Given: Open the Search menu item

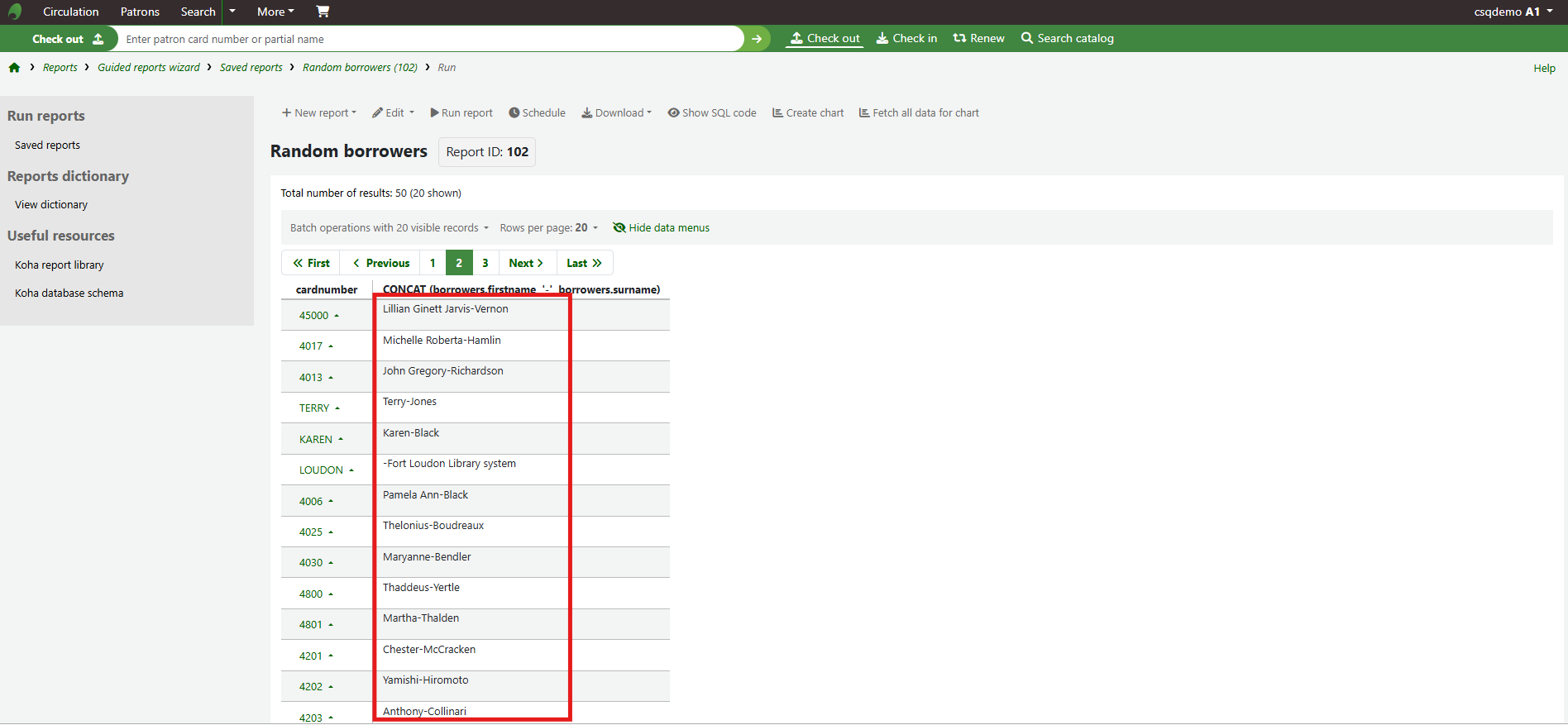Looking at the screenshot, I should click(x=198, y=12).
